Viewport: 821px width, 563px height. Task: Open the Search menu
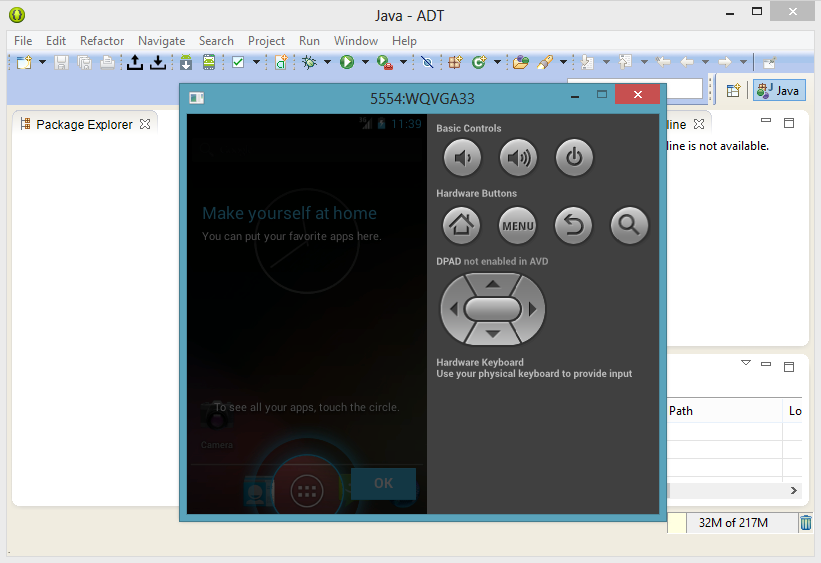tap(216, 41)
